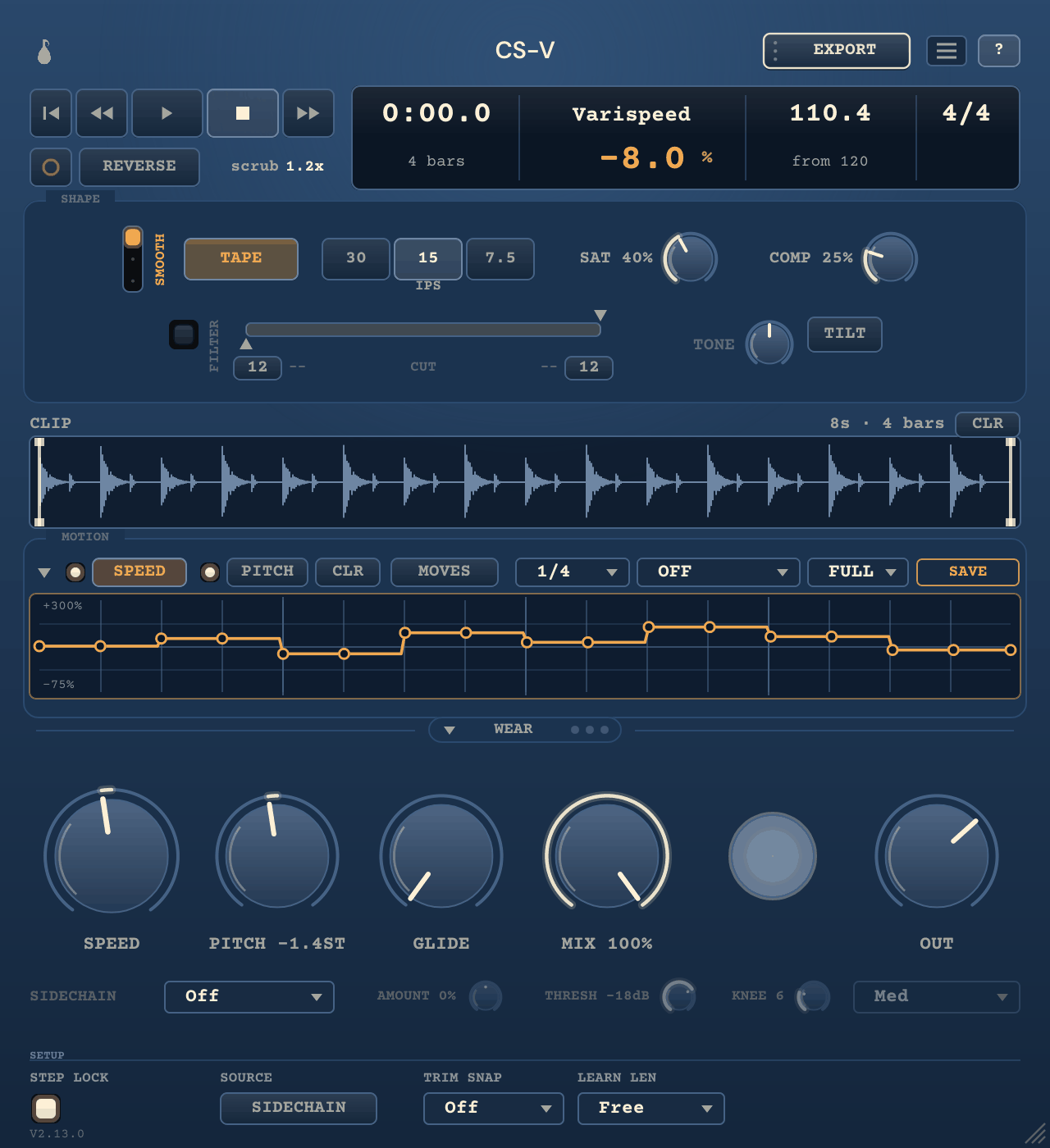The height and width of the screenshot is (1148, 1050).
Task: Click the low cut slope value 12
Action: 258,368
